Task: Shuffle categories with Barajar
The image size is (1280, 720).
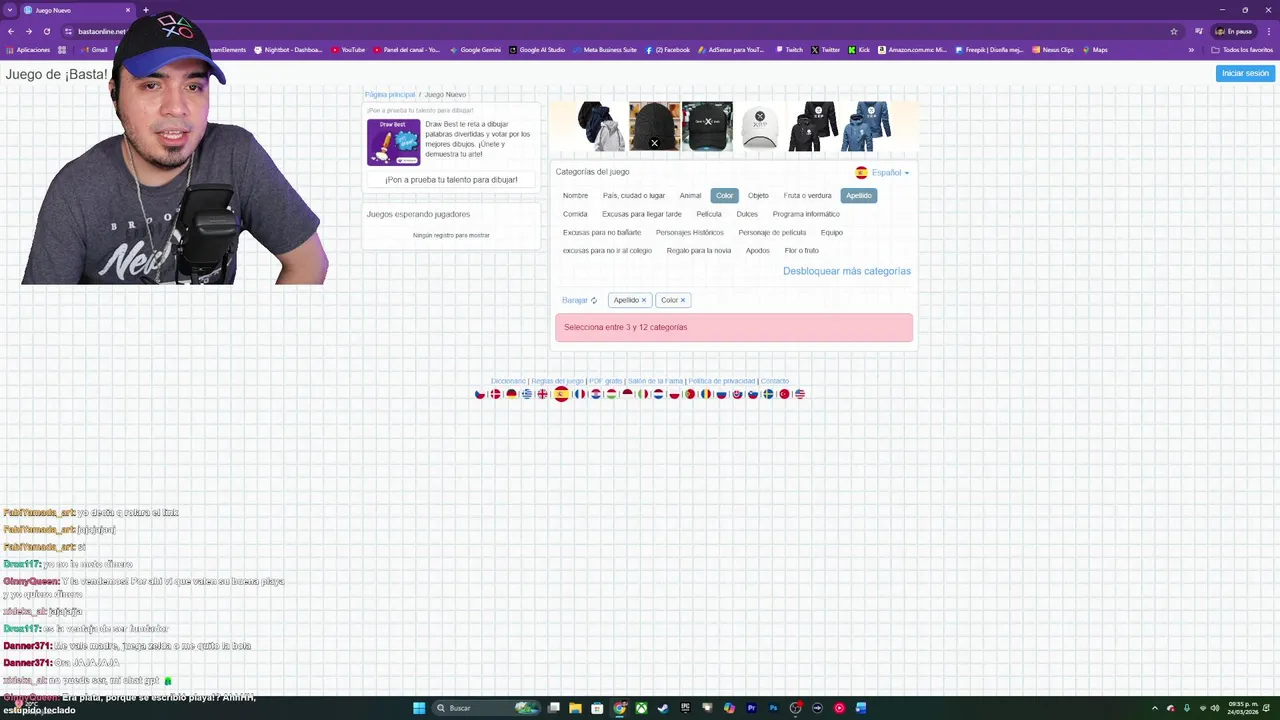Action: [579, 300]
